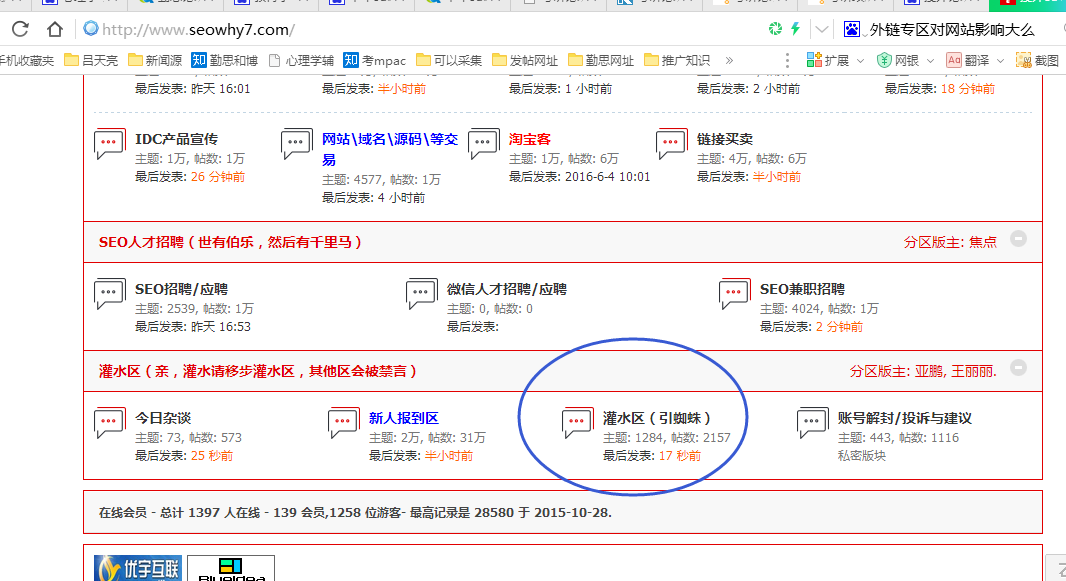
Task: Click the 灌水区(引蜘蛛) forum bubble icon
Action: click(x=578, y=423)
